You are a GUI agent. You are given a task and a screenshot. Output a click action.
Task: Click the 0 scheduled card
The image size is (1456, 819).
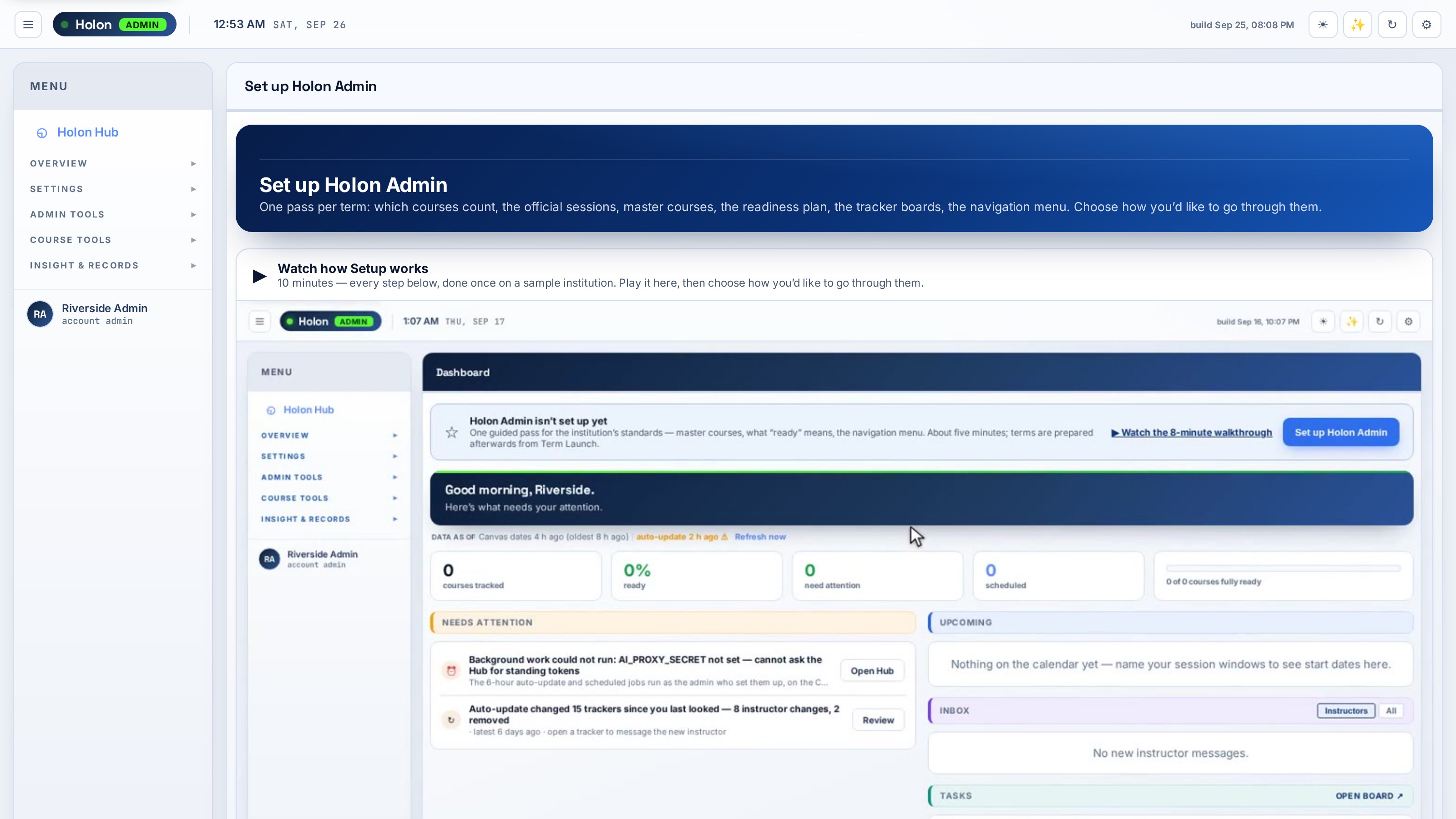(1058, 576)
